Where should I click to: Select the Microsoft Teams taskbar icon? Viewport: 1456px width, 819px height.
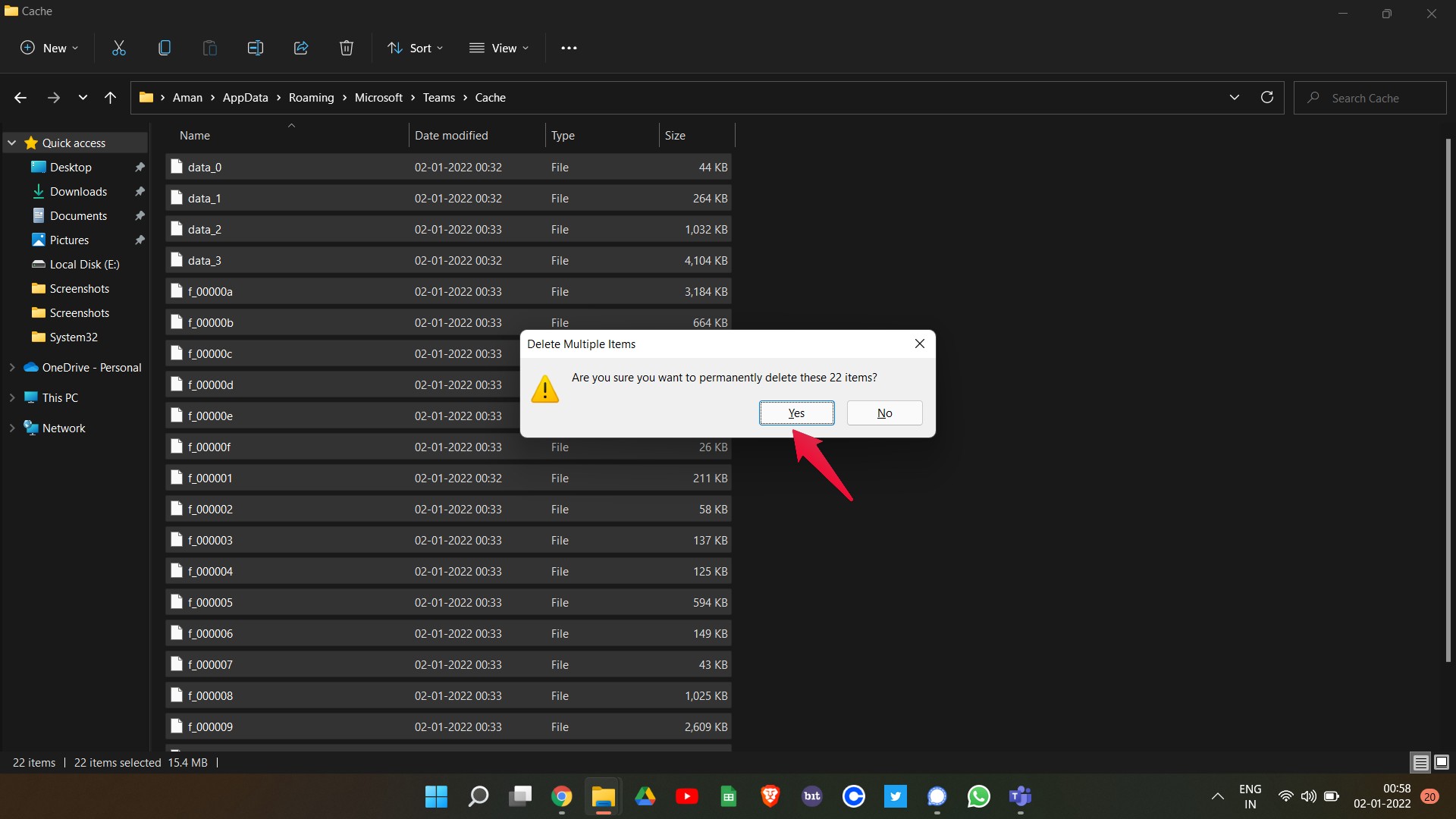tap(1020, 796)
